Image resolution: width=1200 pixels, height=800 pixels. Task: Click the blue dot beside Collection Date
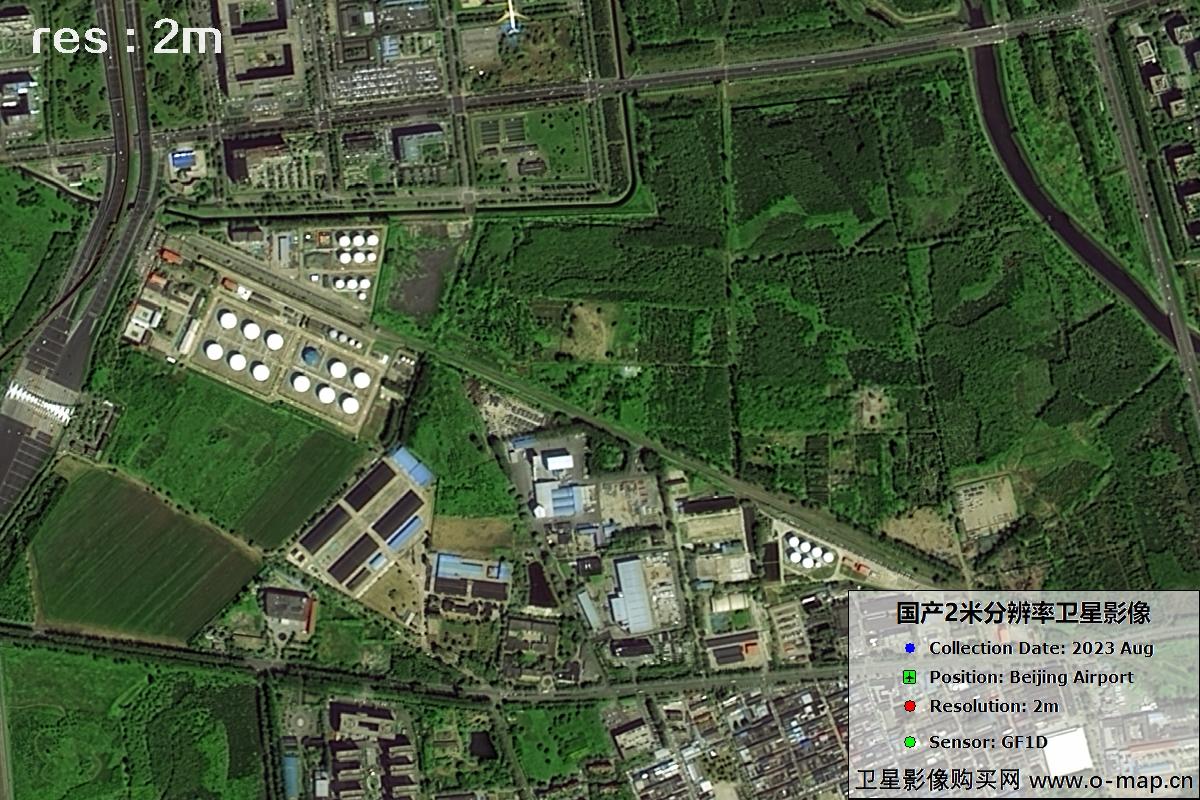coord(909,648)
